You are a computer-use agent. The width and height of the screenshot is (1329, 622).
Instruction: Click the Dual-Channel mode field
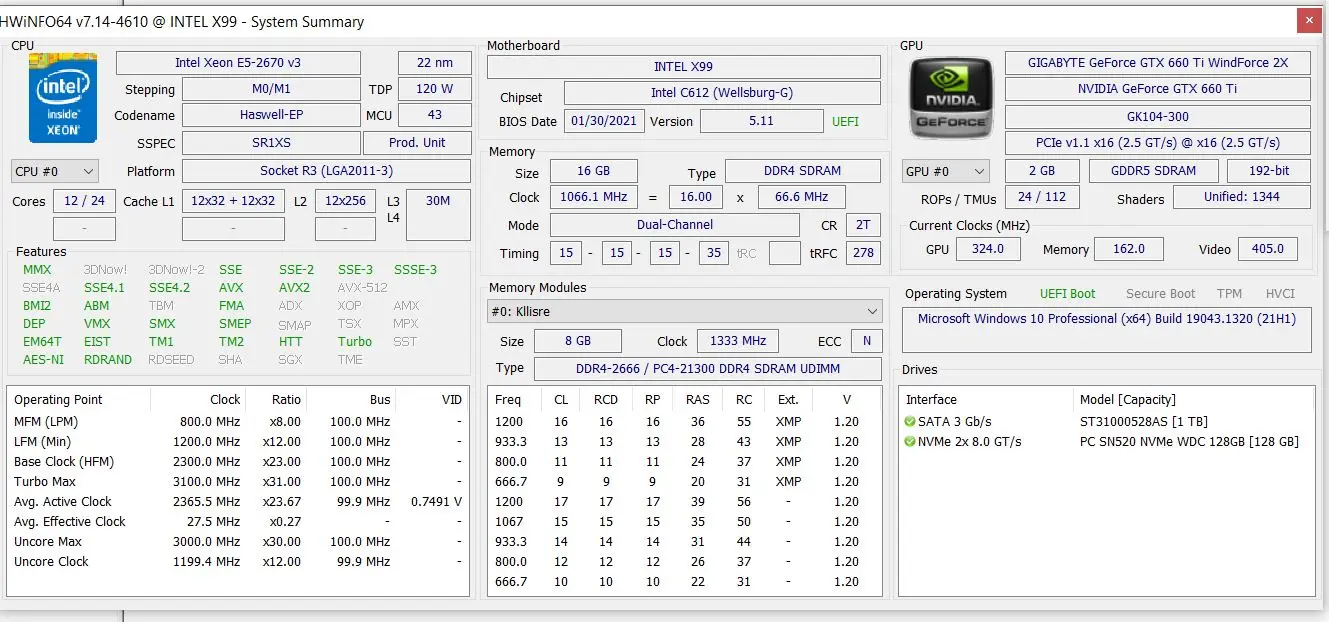(675, 225)
